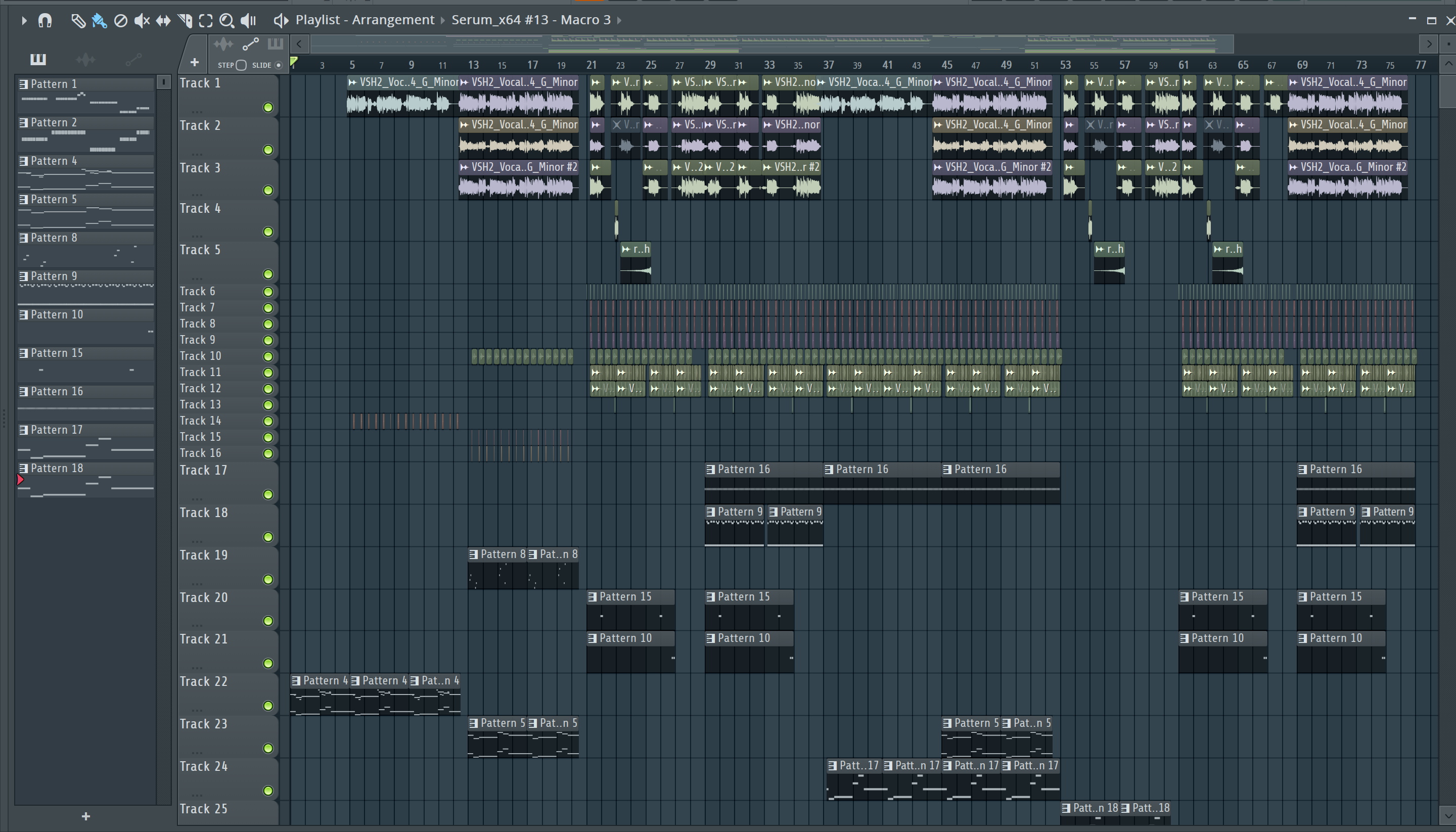Viewport: 1456px width, 832px height.
Task: Toggle the STEP editing mode
Action: [241, 65]
